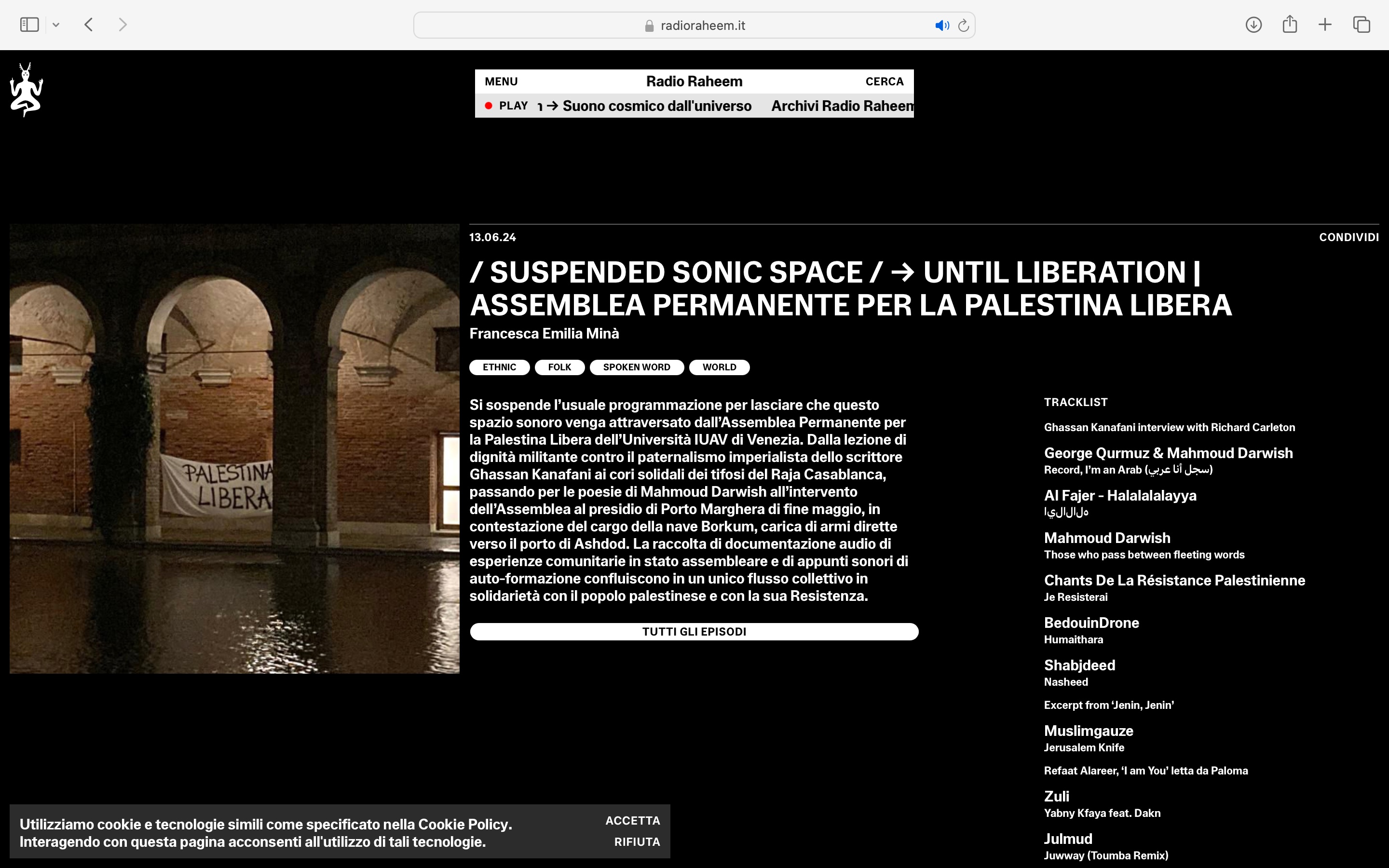Show Safari downloads
1389x868 pixels.
tap(1253, 25)
